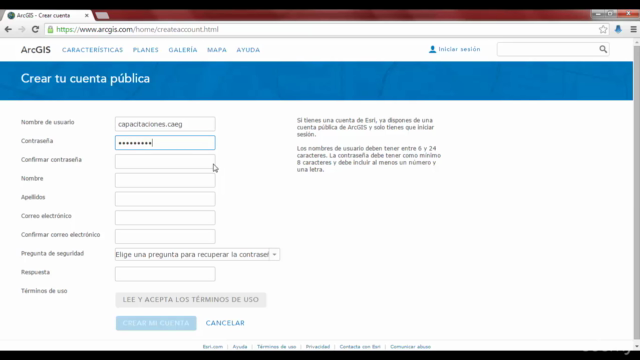Open the AYUDA menu item
The height and width of the screenshot is (360, 640).
[248, 50]
